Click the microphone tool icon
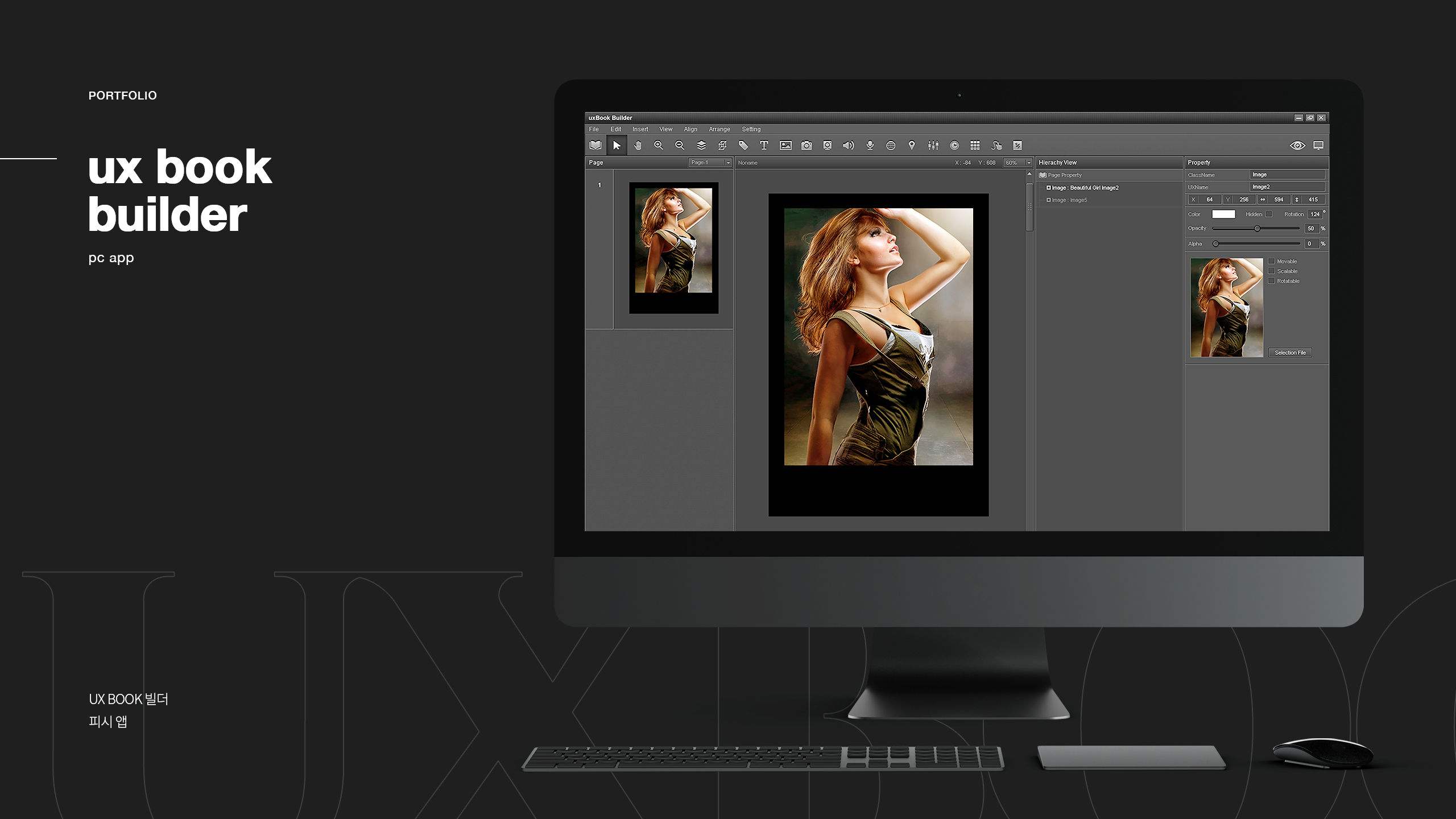The height and width of the screenshot is (819, 1456). pos(870,146)
